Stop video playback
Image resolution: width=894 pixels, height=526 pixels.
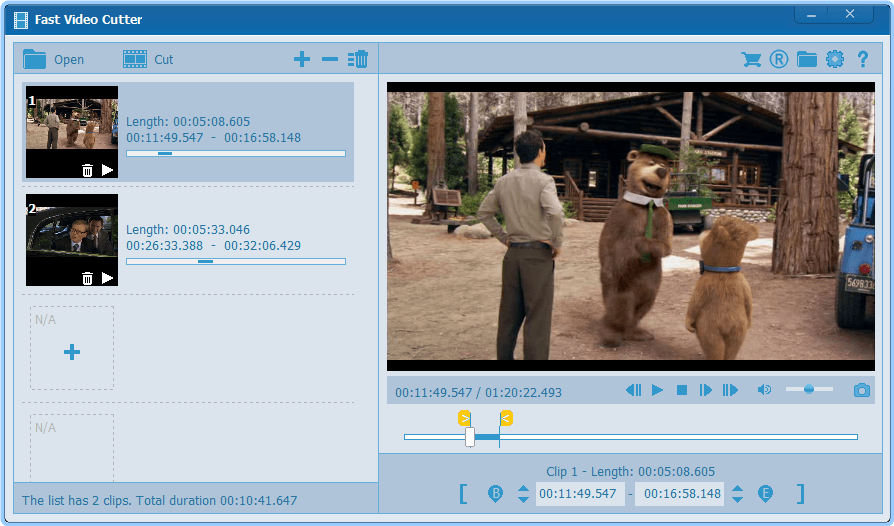pyautogui.click(x=681, y=390)
